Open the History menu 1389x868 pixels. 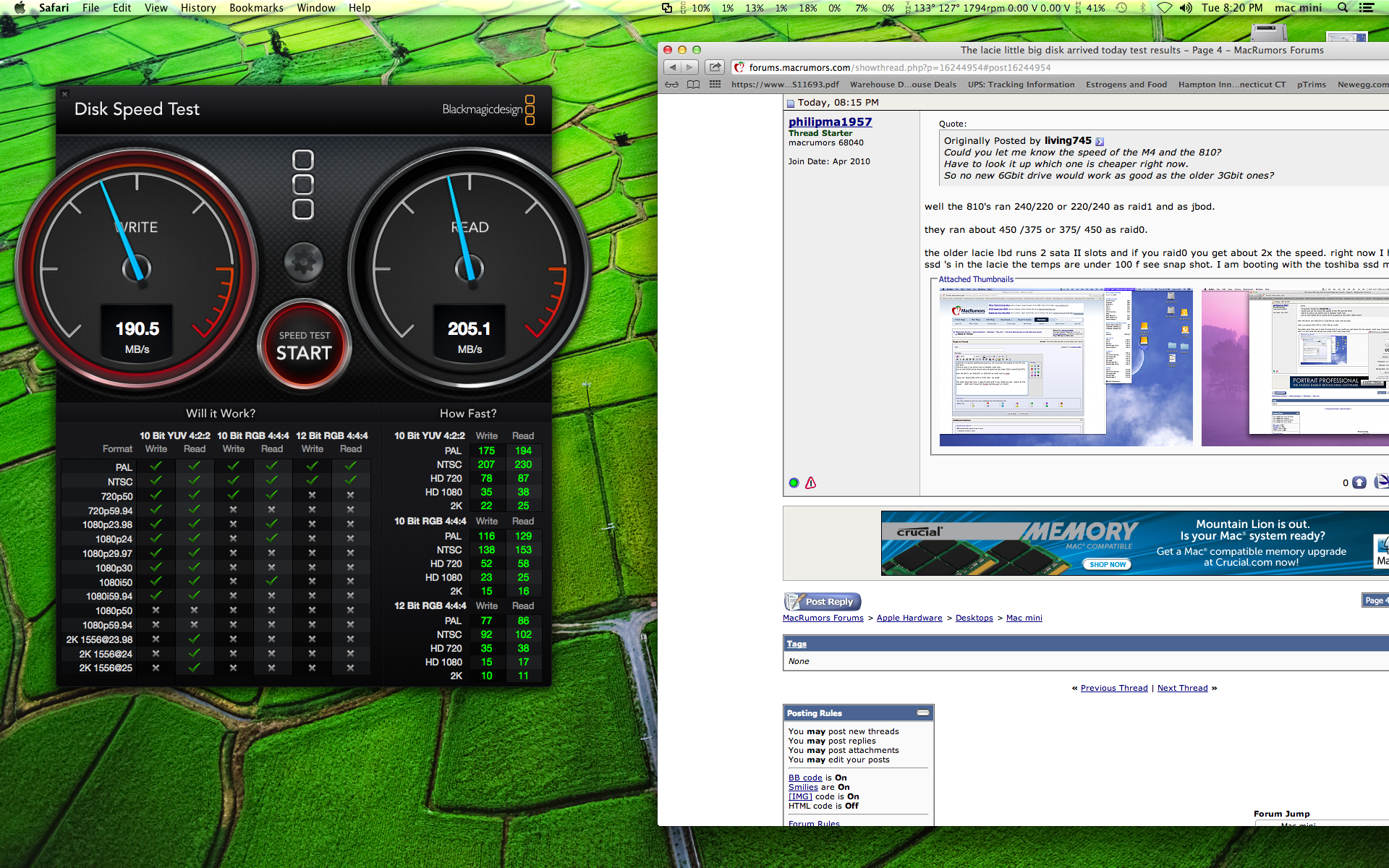point(198,8)
